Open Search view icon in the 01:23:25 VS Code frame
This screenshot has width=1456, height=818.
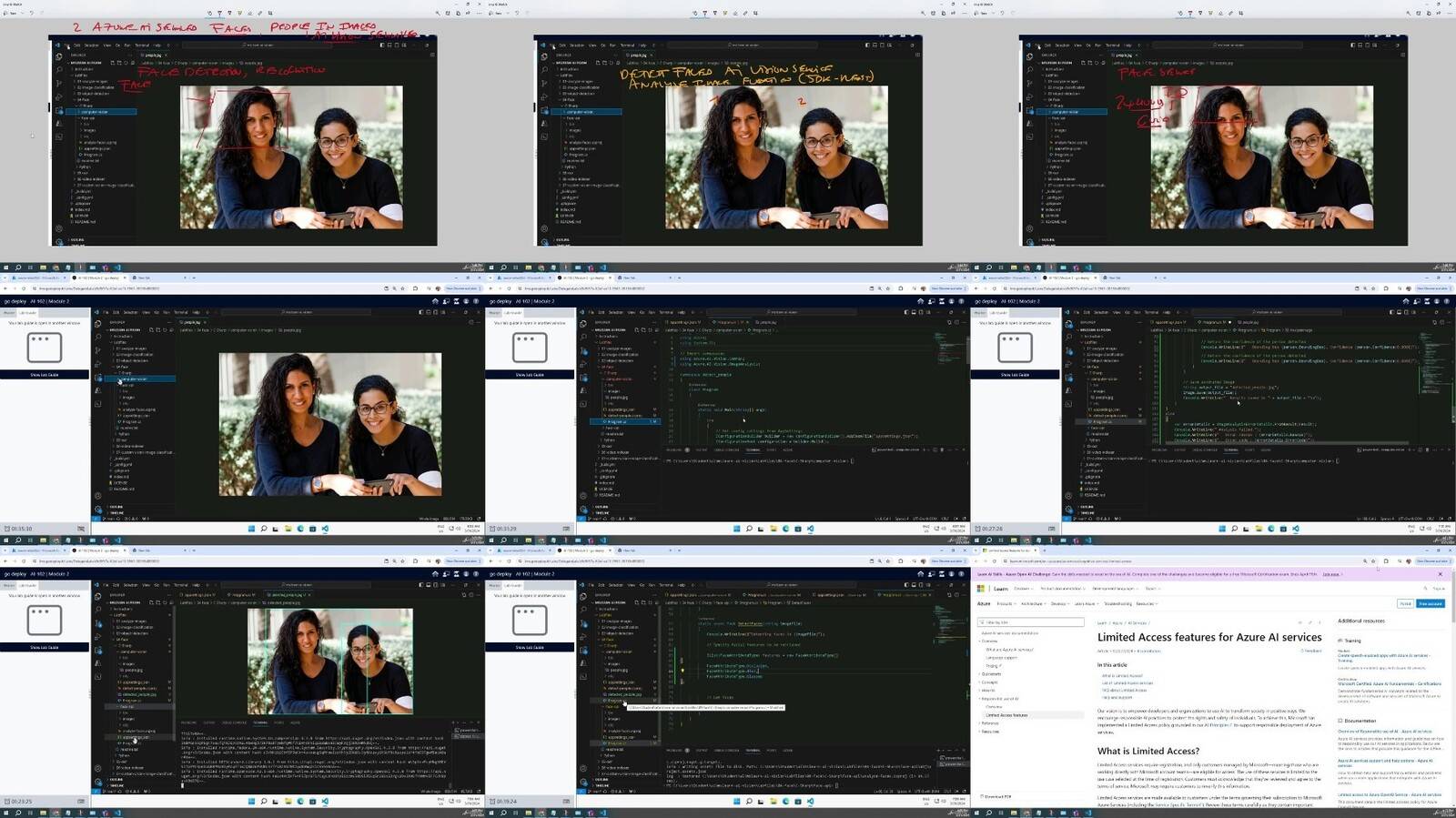click(98, 611)
